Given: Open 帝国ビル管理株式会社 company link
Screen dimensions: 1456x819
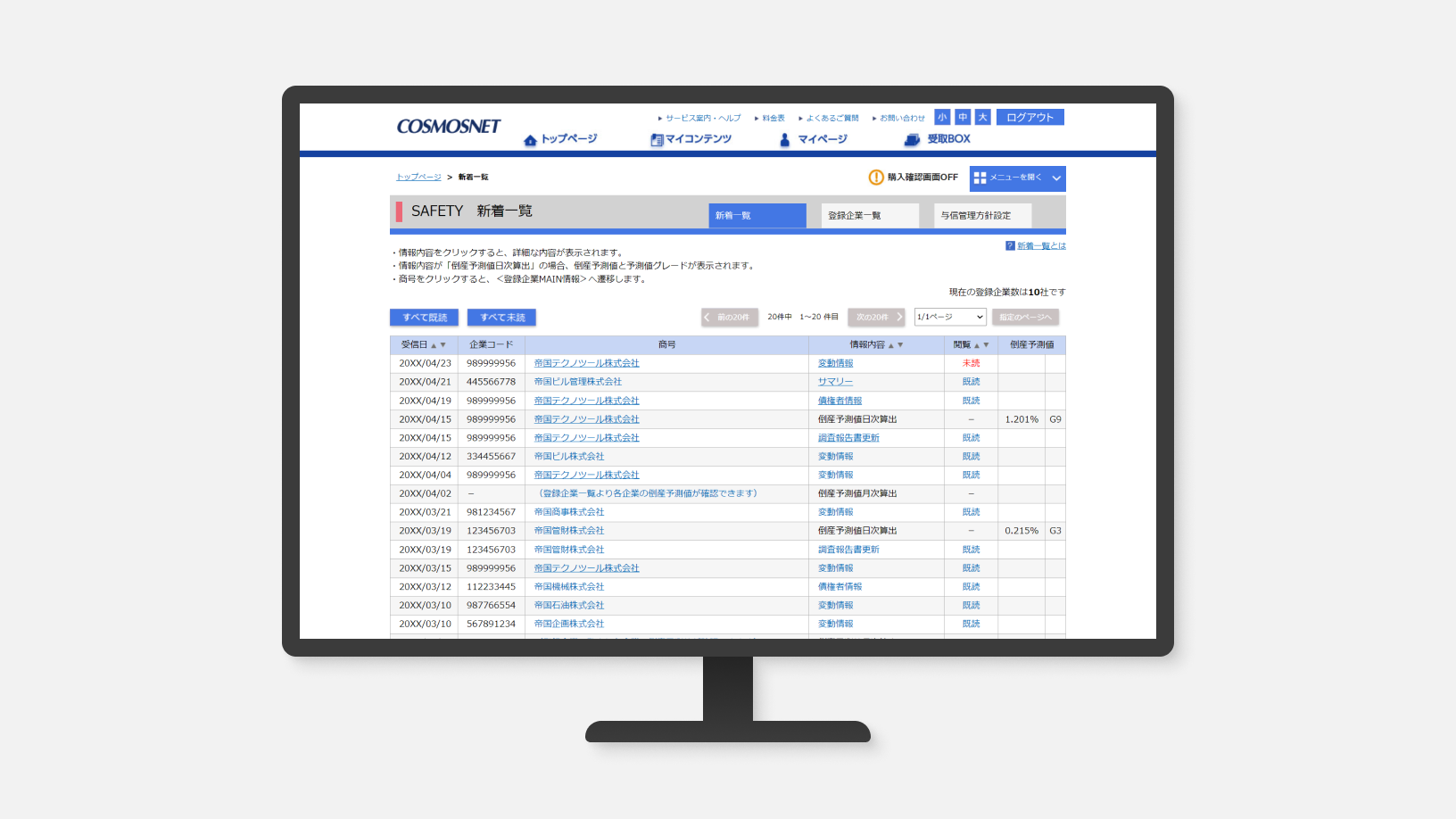Looking at the screenshot, I should 577,382.
